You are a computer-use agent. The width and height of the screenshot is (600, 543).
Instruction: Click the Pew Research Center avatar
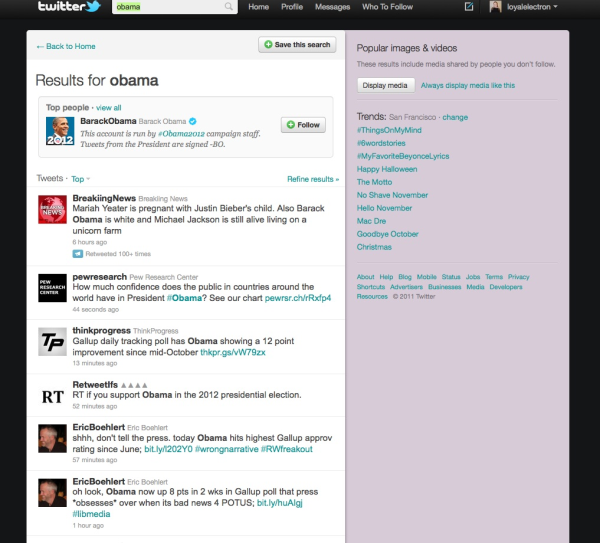(x=52, y=288)
